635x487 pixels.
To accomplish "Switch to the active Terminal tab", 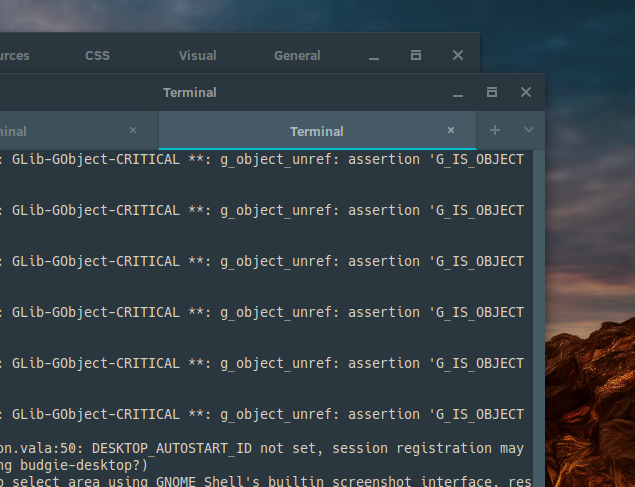I will (x=317, y=131).
